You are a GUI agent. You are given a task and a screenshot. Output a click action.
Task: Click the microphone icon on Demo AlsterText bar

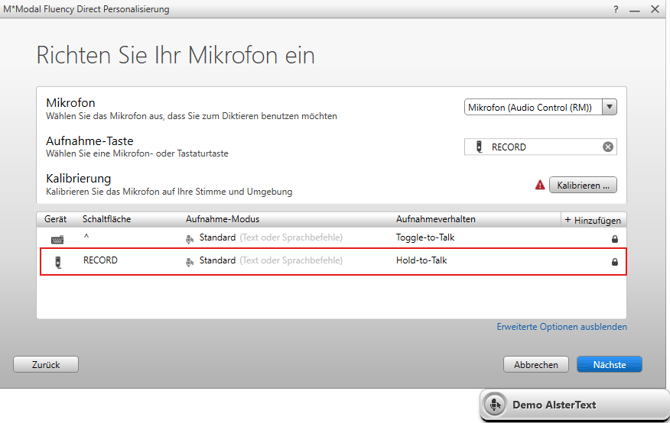pos(494,405)
